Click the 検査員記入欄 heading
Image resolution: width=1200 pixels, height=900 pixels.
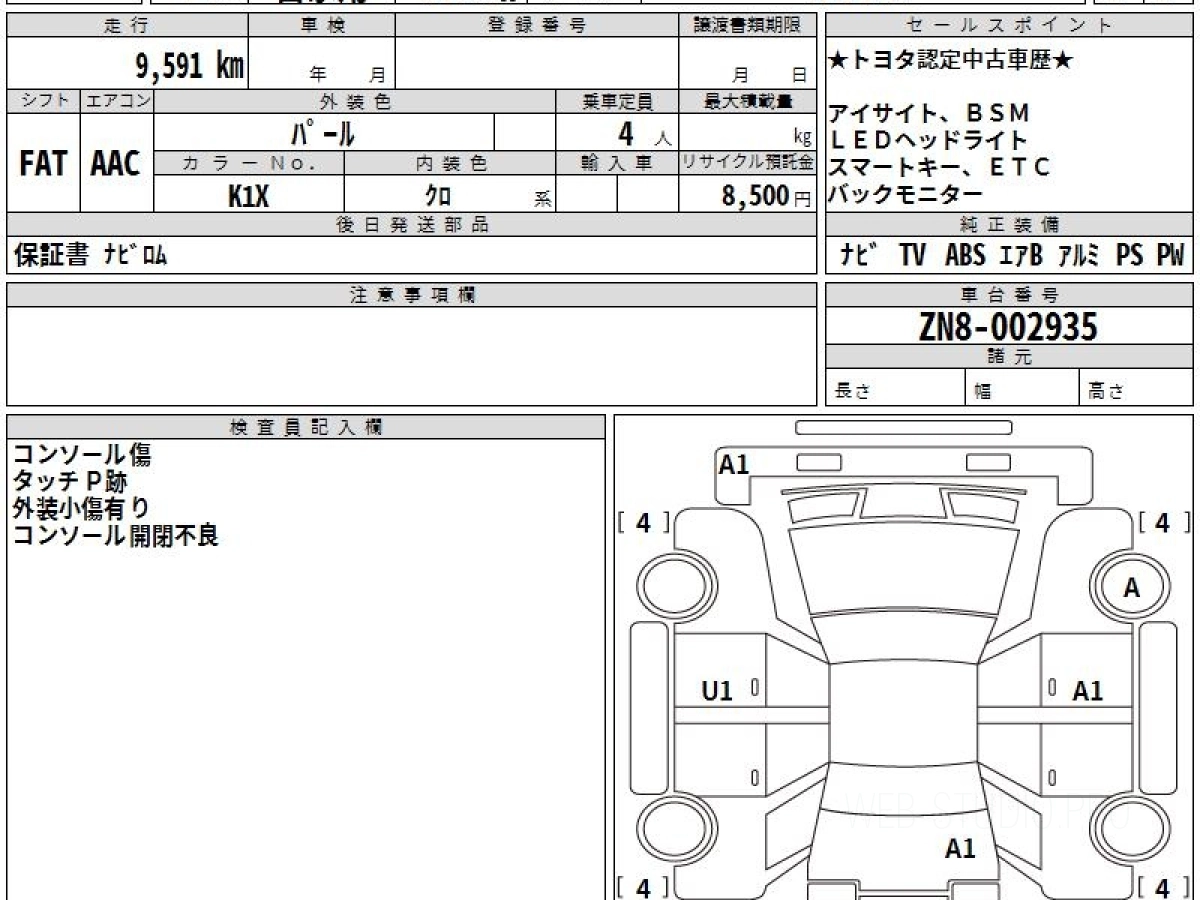click(x=306, y=427)
